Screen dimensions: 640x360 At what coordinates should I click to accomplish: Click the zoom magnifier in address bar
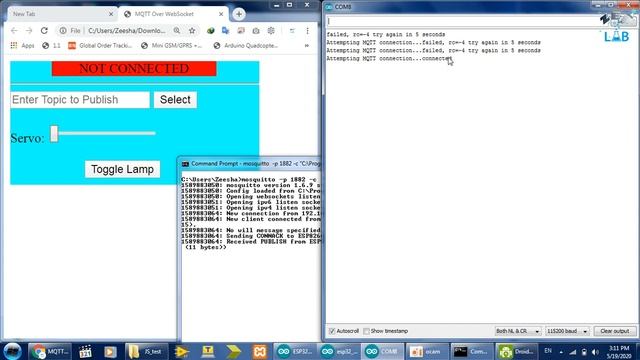pos(177,31)
